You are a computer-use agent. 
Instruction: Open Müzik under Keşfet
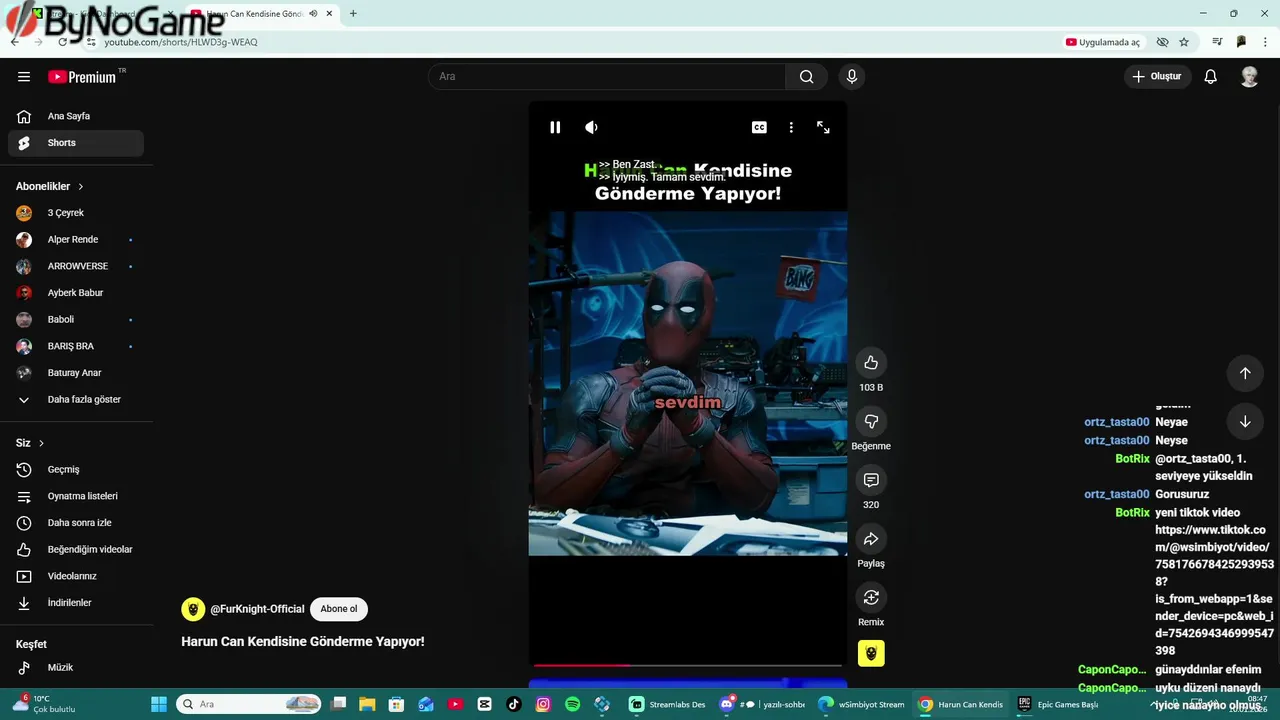[x=76, y=668]
